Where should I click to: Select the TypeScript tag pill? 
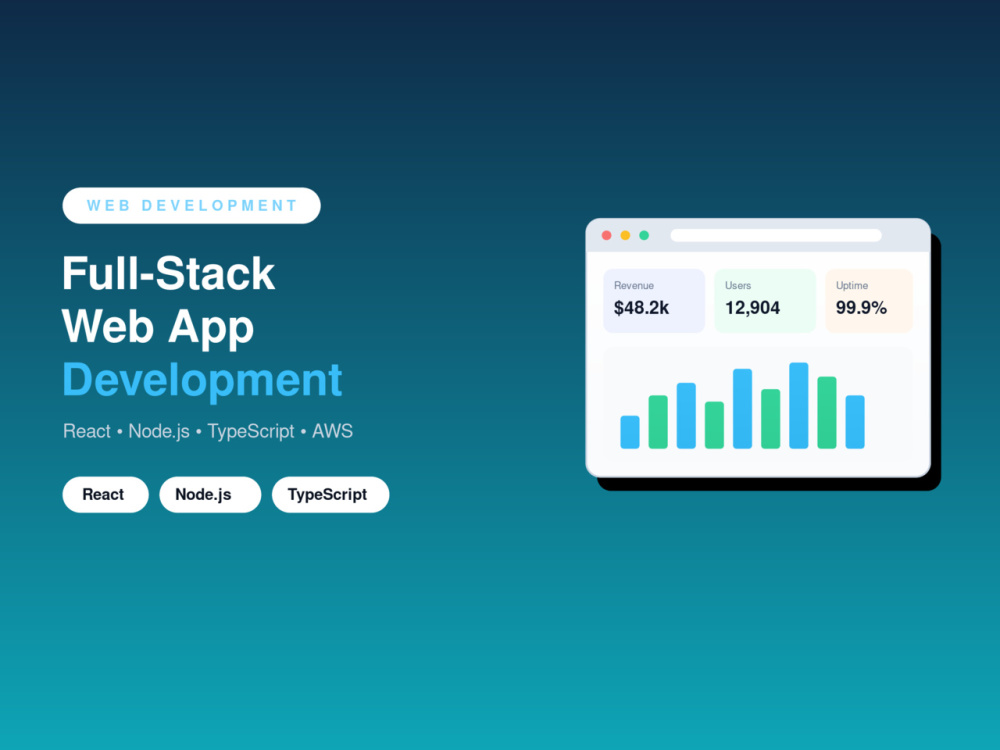pos(330,494)
